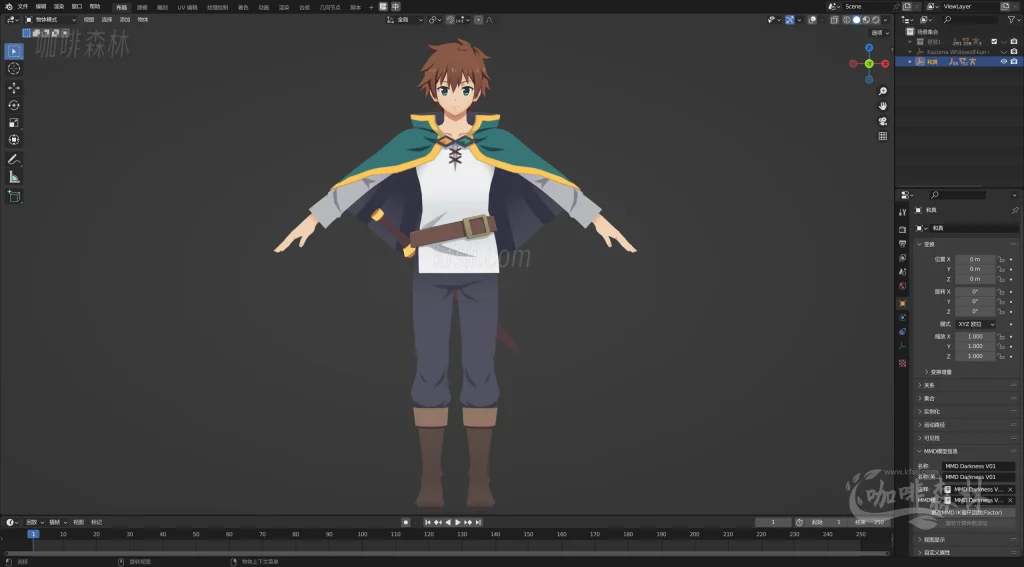Open the viewport Add menu
This screenshot has height=567, width=1024.
click(x=125, y=20)
